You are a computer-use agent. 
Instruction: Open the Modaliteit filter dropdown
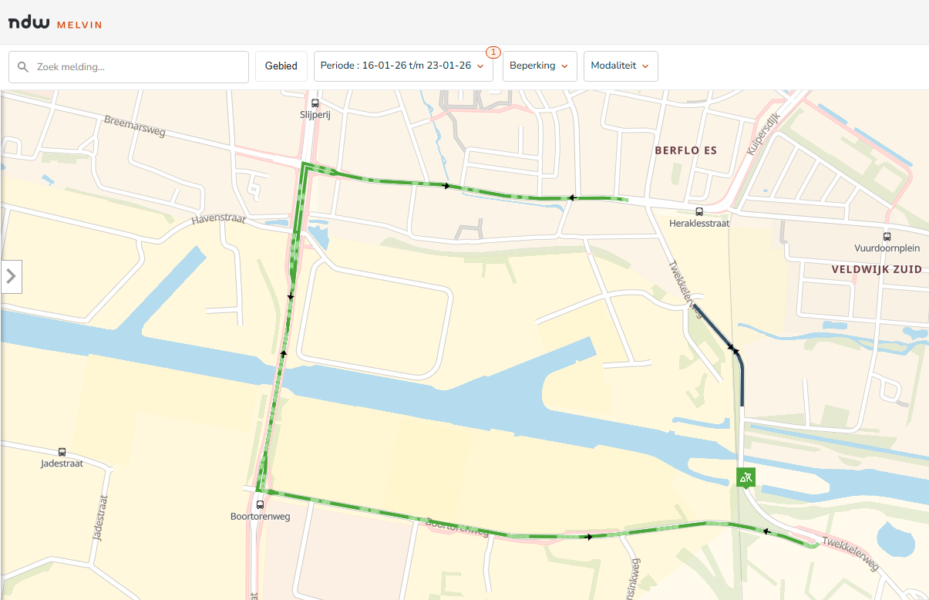[620, 65]
